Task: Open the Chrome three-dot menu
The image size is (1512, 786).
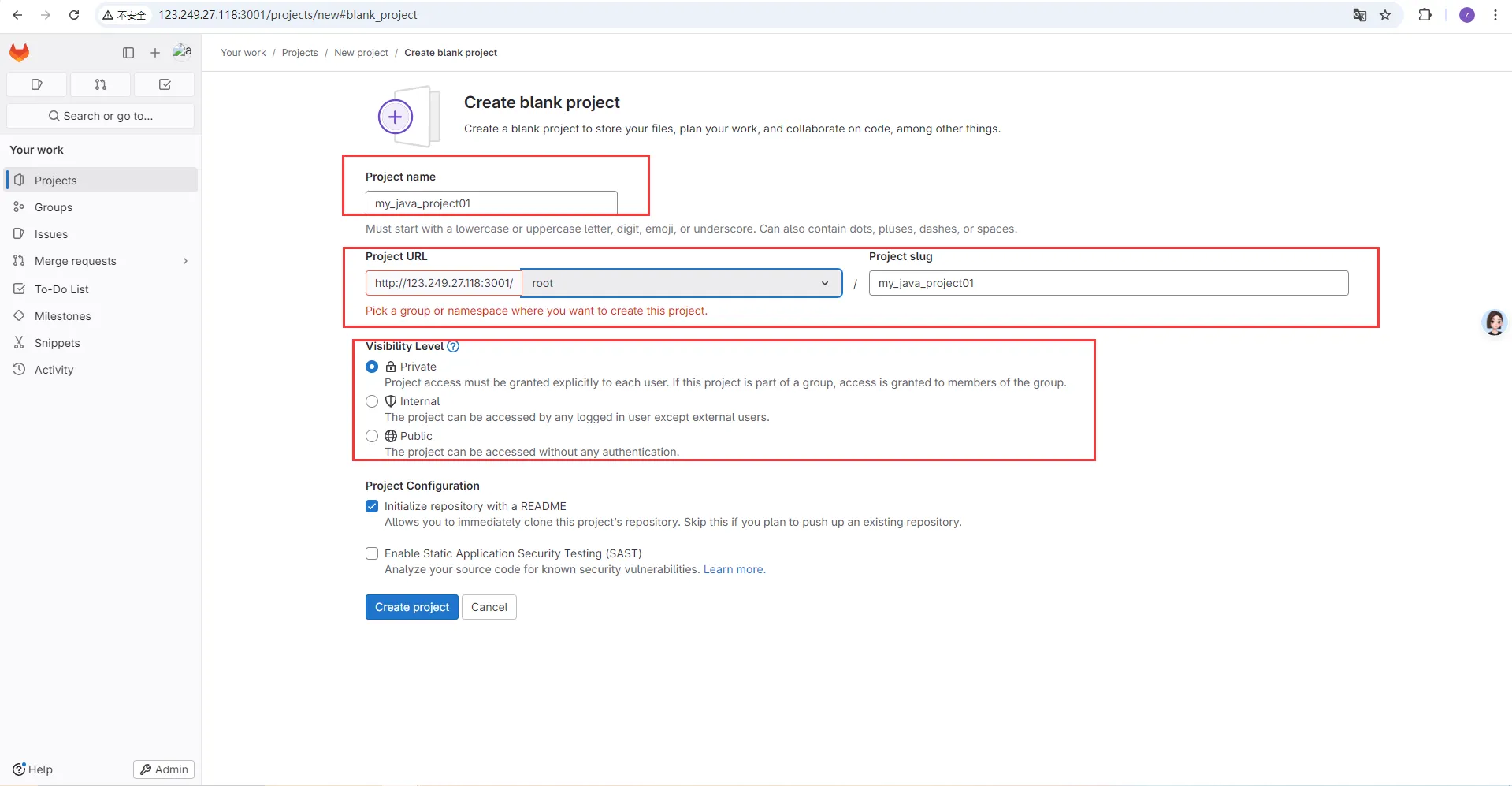Action: [1495, 15]
